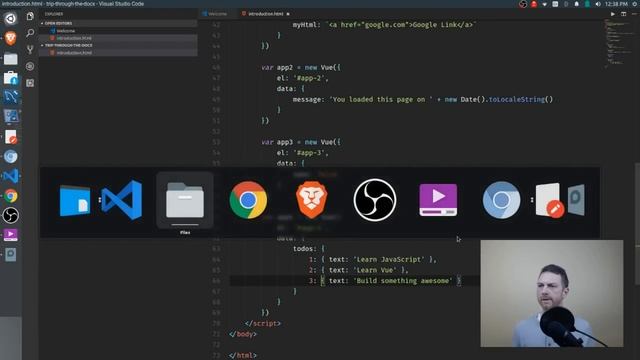Switch to the introduction.html editor tab
640x360 pixels.
(265, 14)
